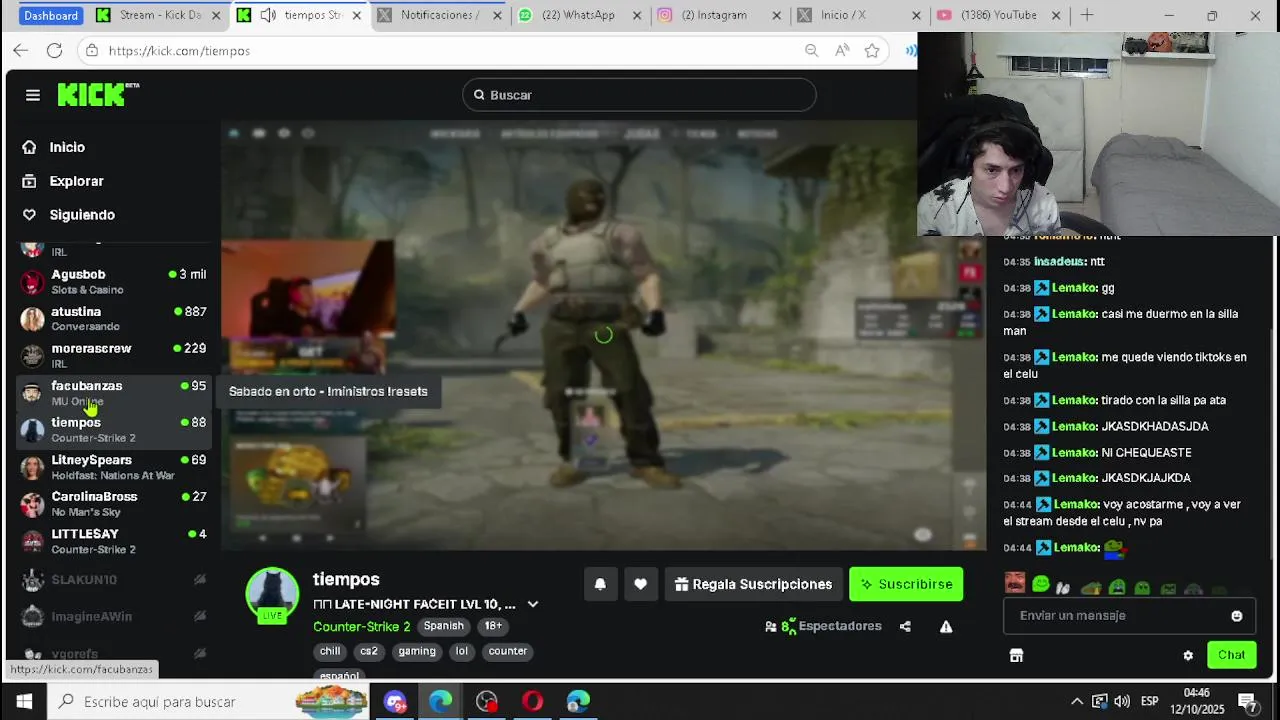The height and width of the screenshot is (720, 1280).
Task: Click the chill tag
Action: [330, 651]
